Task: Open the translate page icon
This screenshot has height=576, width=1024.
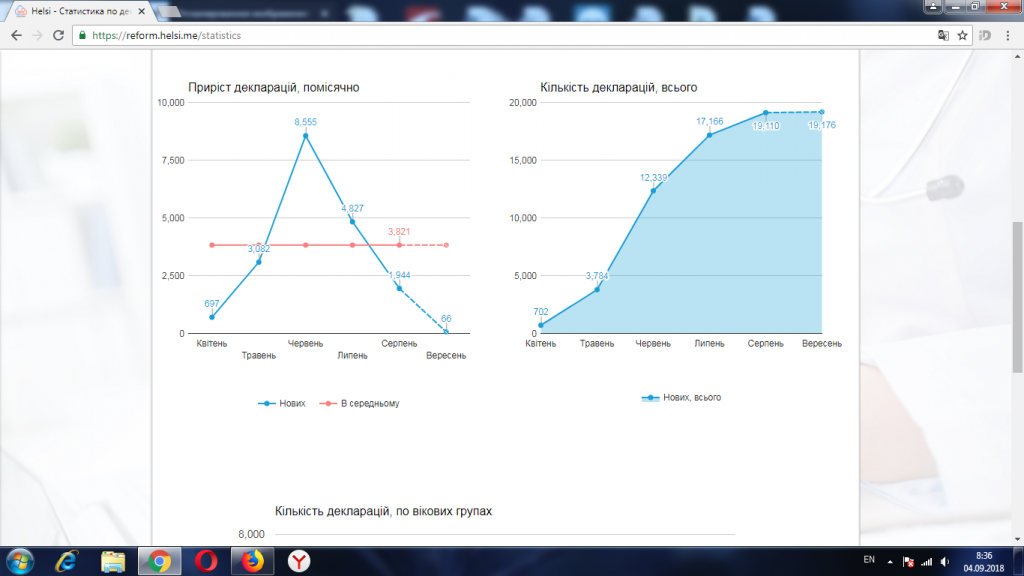Action: [x=943, y=36]
